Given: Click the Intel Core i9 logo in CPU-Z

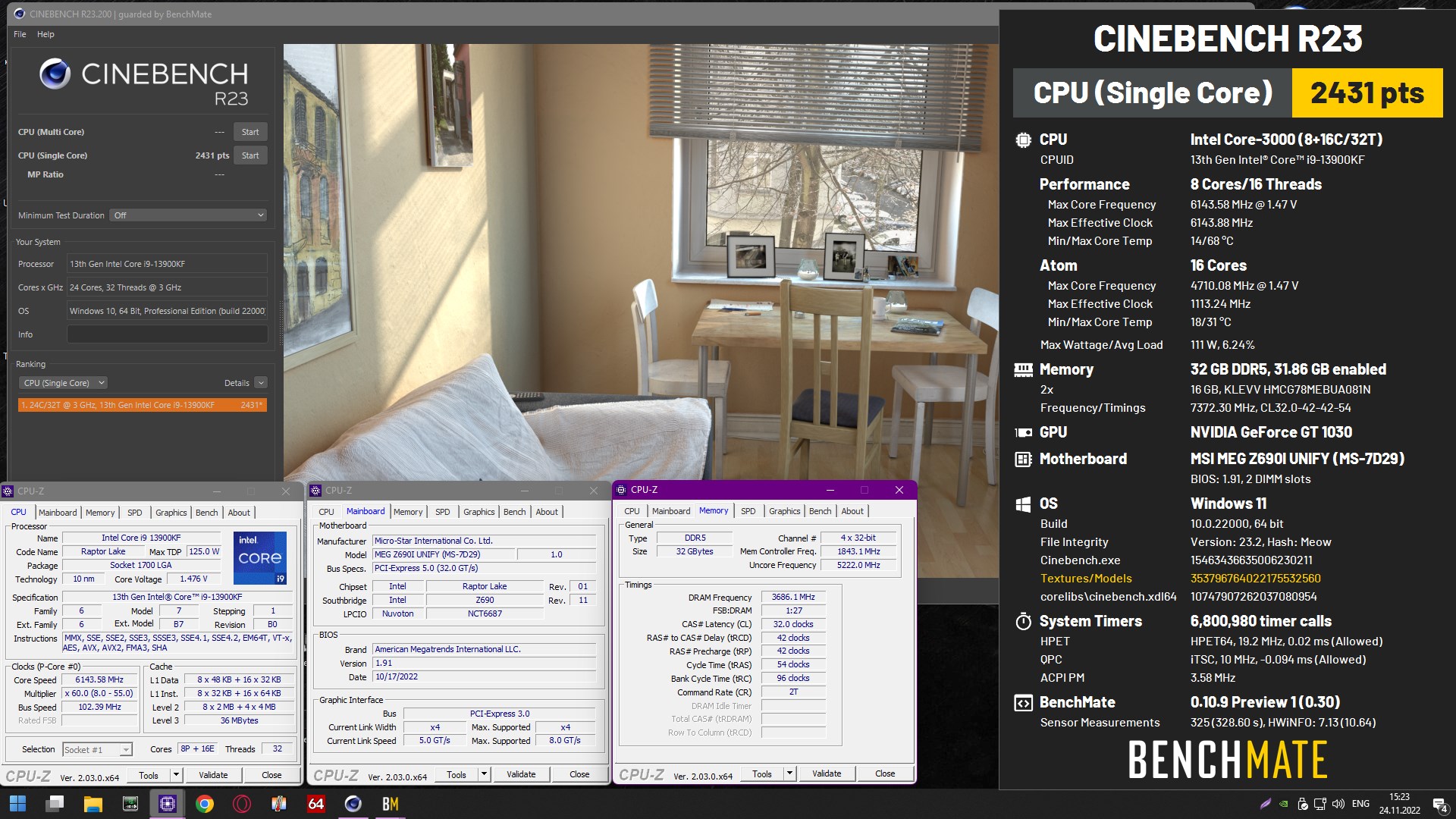Looking at the screenshot, I should (259, 557).
